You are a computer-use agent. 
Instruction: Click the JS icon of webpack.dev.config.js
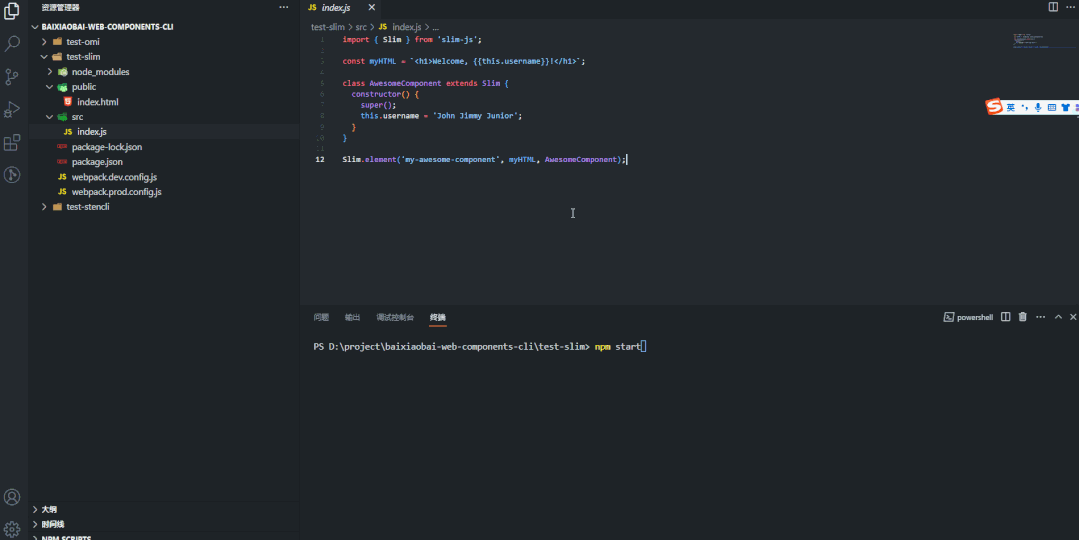[63, 177]
